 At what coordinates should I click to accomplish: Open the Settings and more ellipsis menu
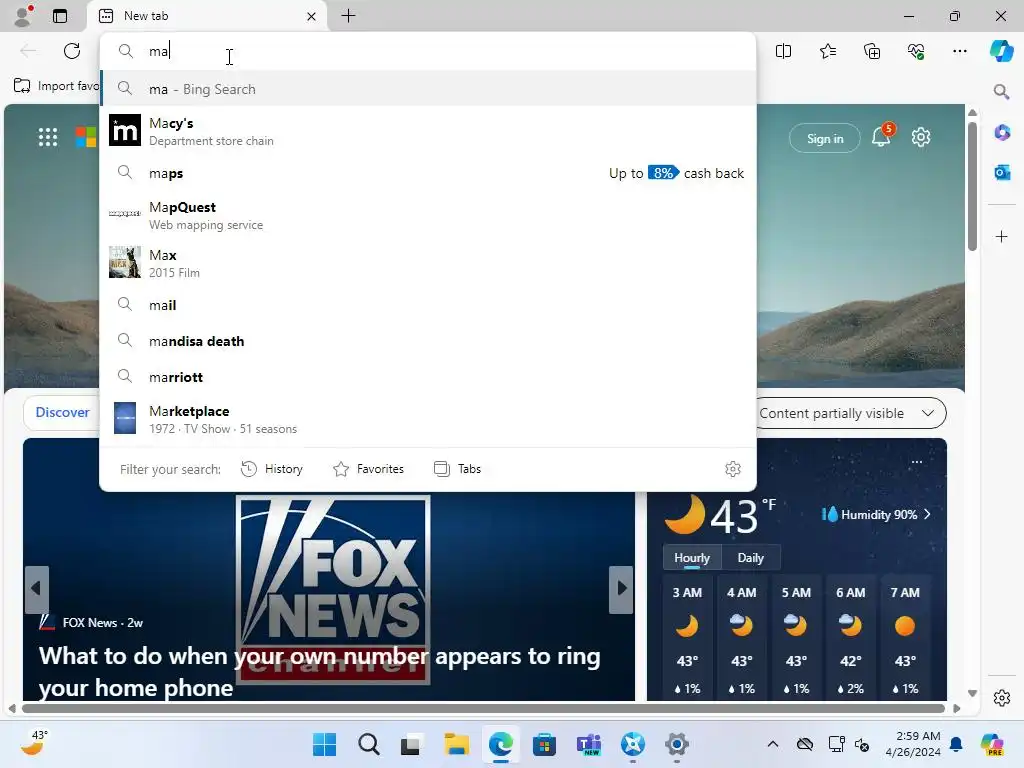pyautogui.click(x=959, y=51)
